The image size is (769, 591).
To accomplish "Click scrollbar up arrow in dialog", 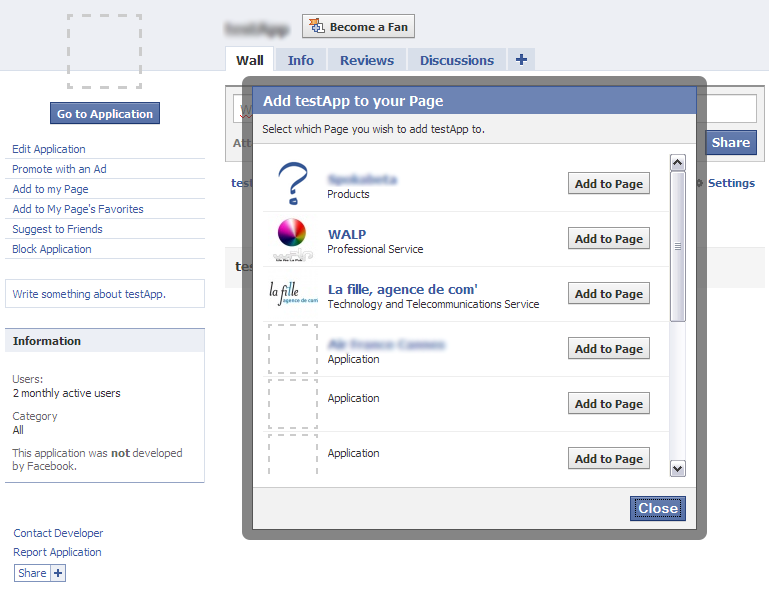I will pyautogui.click(x=678, y=162).
